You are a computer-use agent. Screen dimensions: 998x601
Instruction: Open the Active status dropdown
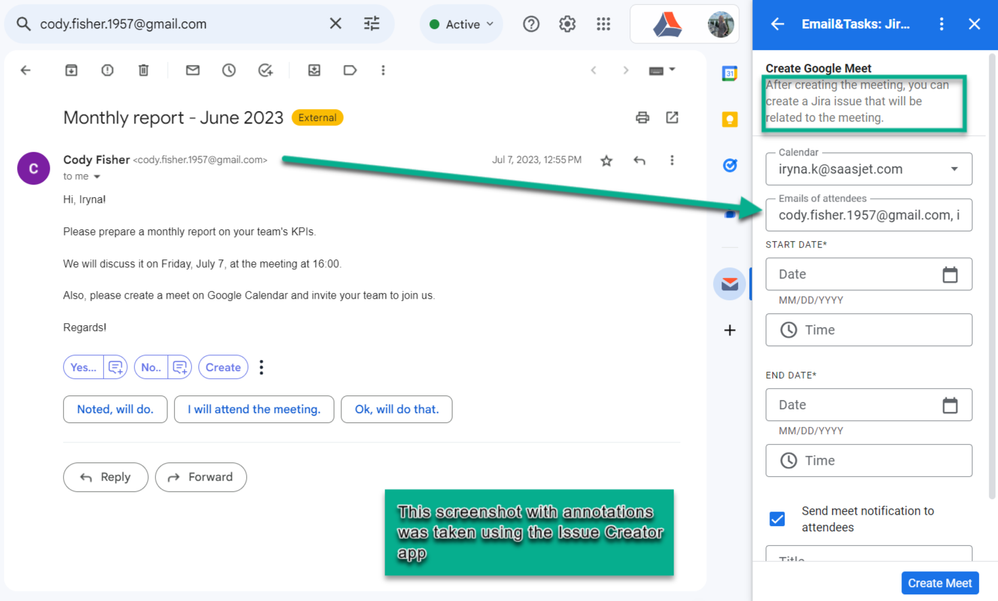pyautogui.click(x=461, y=24)
